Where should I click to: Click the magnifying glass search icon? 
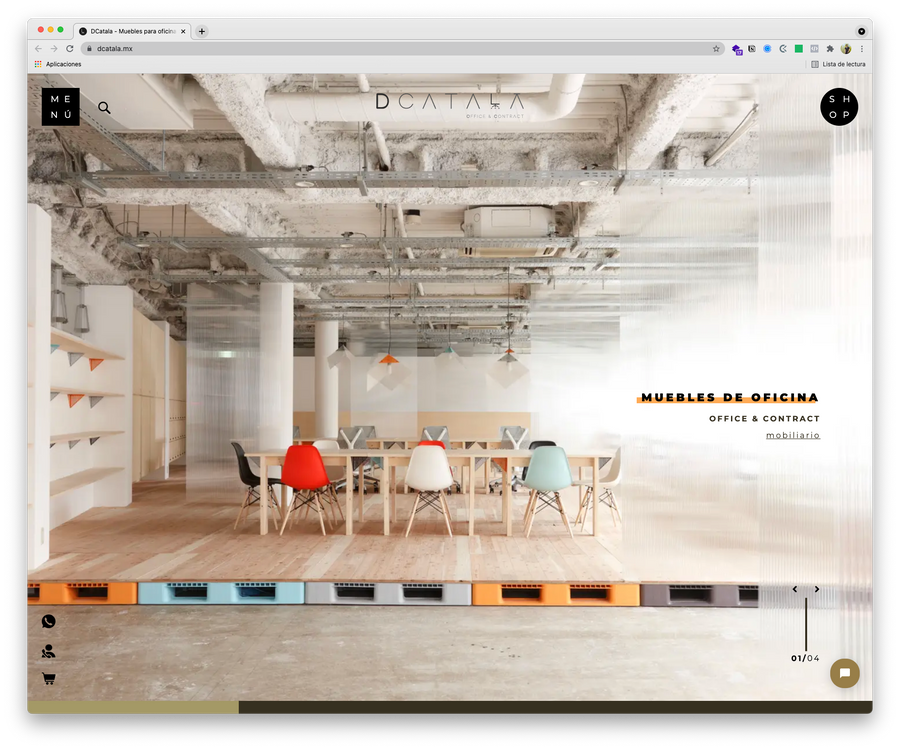point(104,107)
